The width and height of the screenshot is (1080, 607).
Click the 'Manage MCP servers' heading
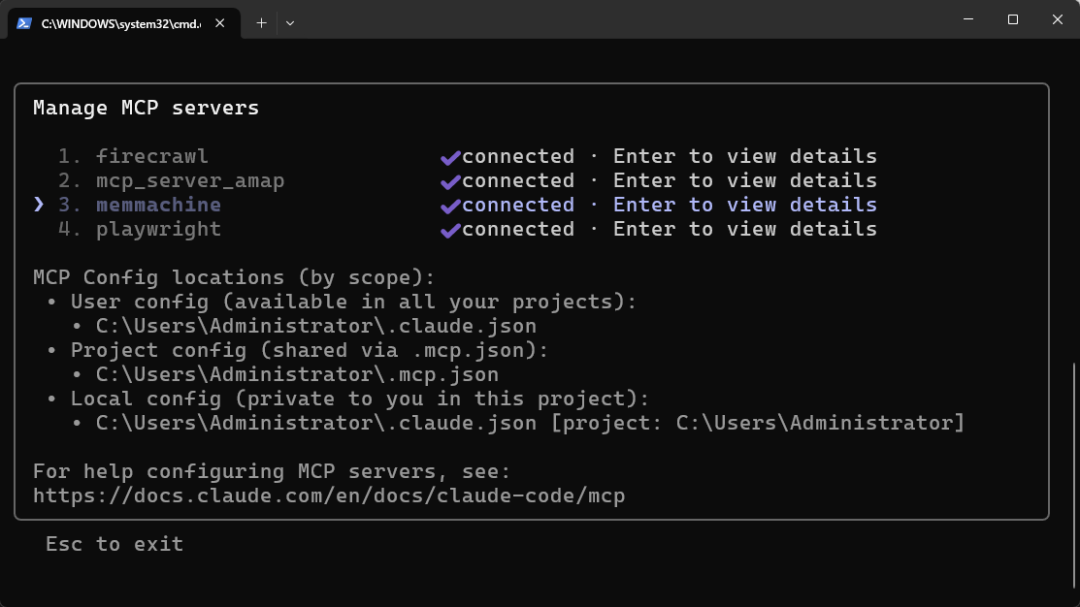tap(146, 108)
